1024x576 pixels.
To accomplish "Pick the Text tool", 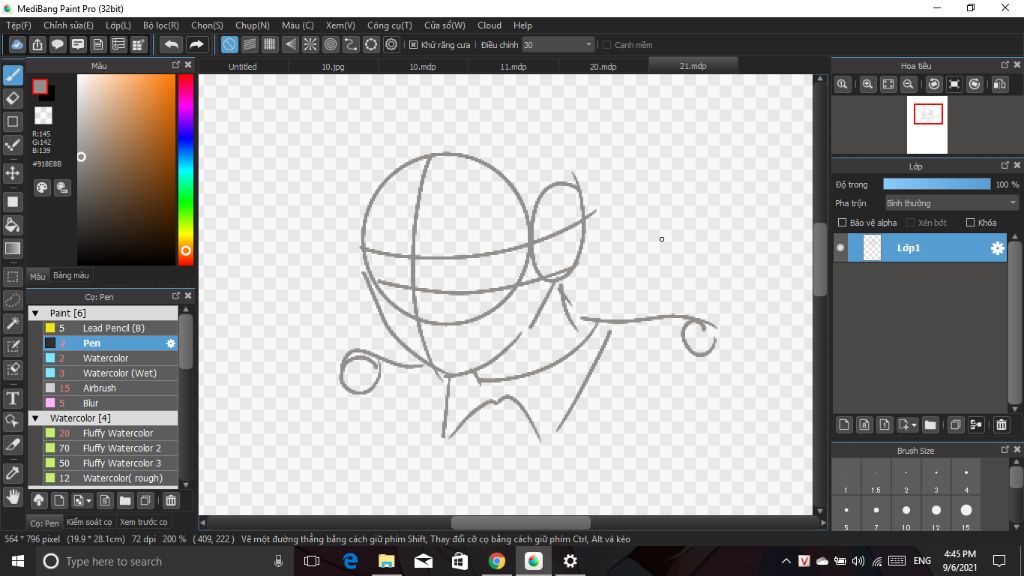I will point(12,398).
